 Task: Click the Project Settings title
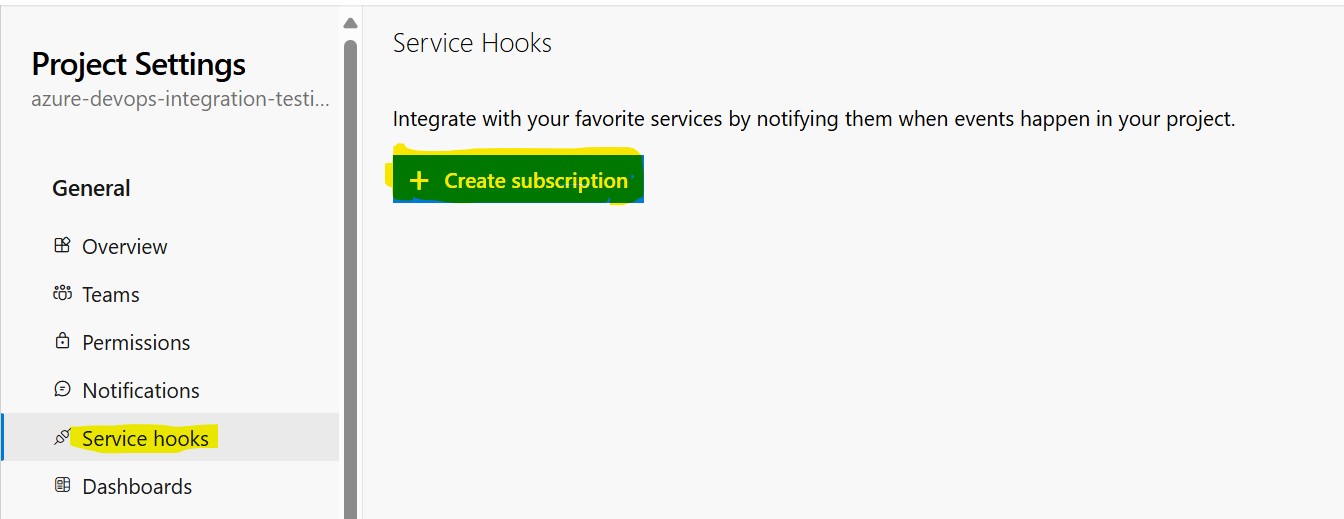139,64
